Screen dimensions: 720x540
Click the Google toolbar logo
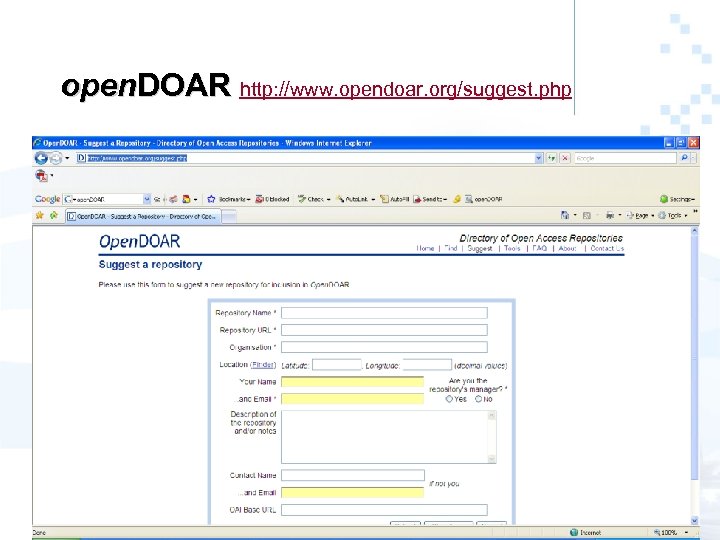(47, 199)
